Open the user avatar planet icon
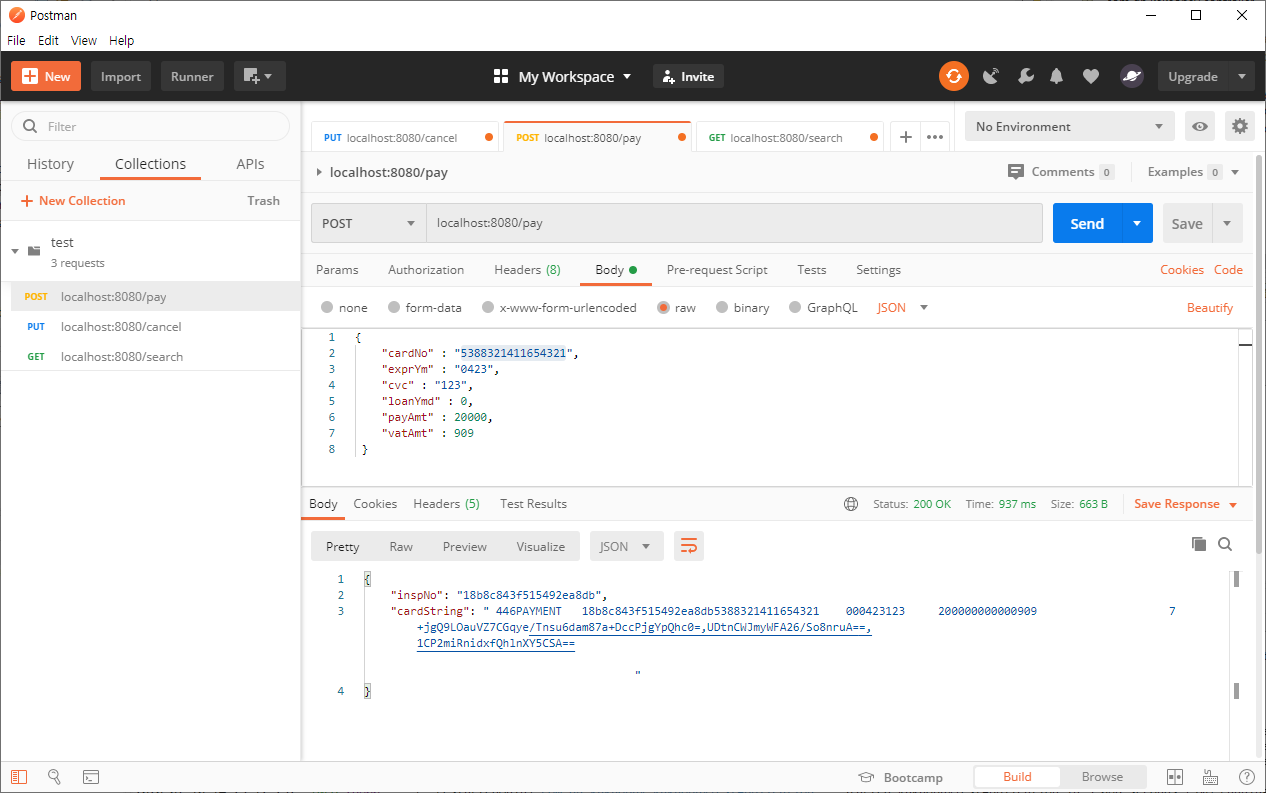Image resolution: width=1271 pixels, height=794 pixels. (1131, 76)
